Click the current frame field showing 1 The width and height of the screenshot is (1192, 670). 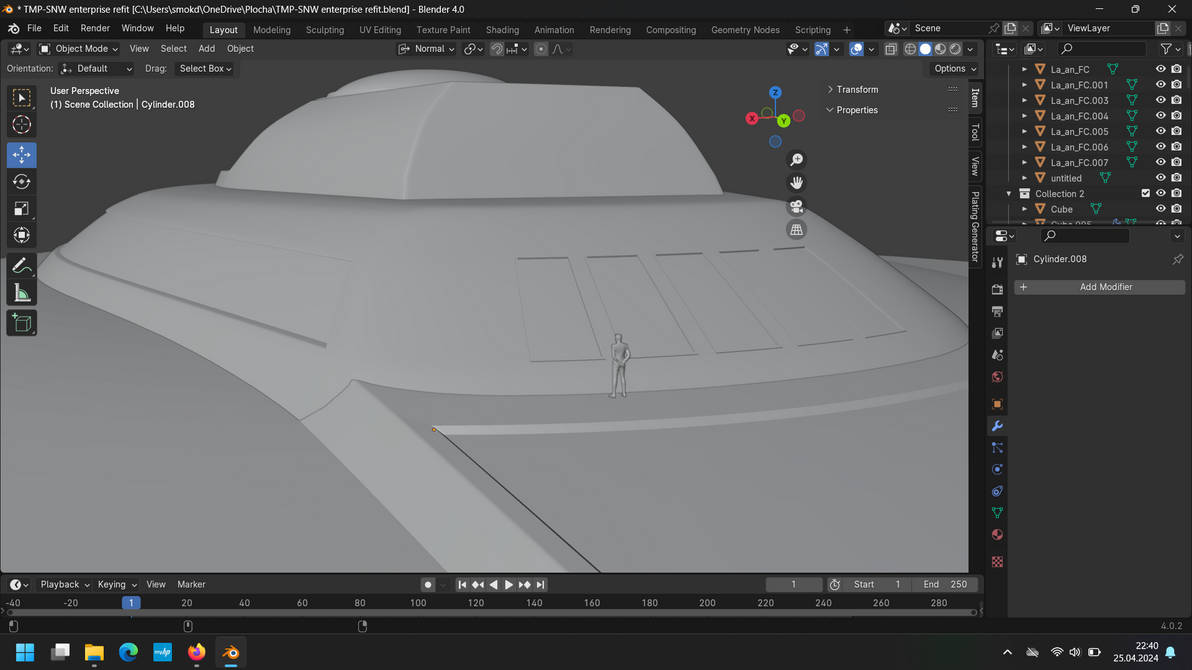click(x=793, y=584)
